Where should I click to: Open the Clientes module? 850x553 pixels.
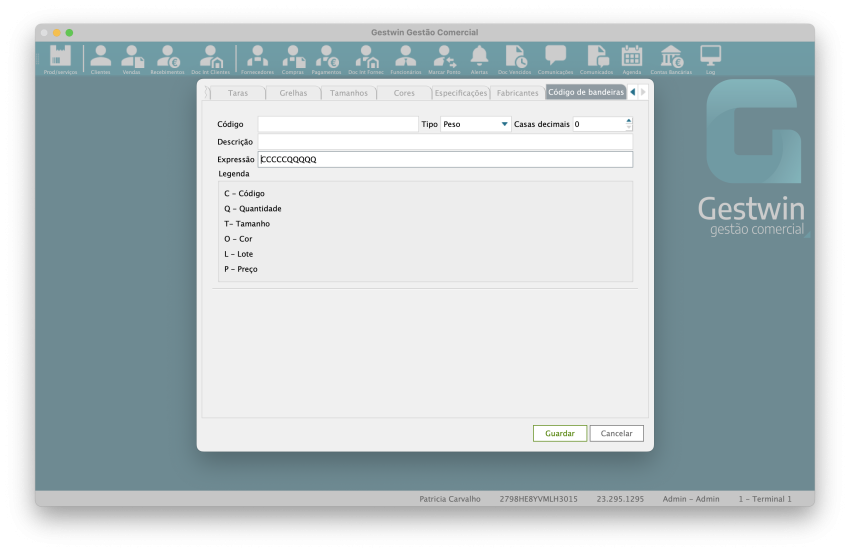click(101, 58)
